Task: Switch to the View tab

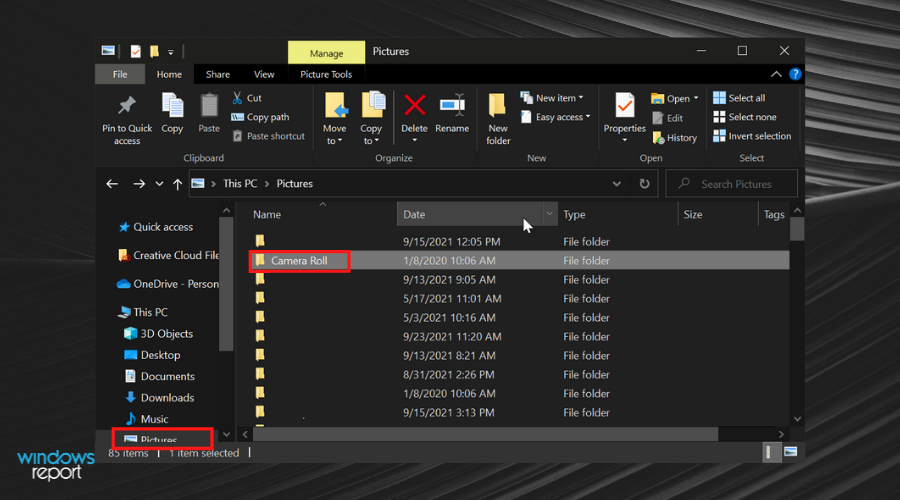Action: coord(264,74)
